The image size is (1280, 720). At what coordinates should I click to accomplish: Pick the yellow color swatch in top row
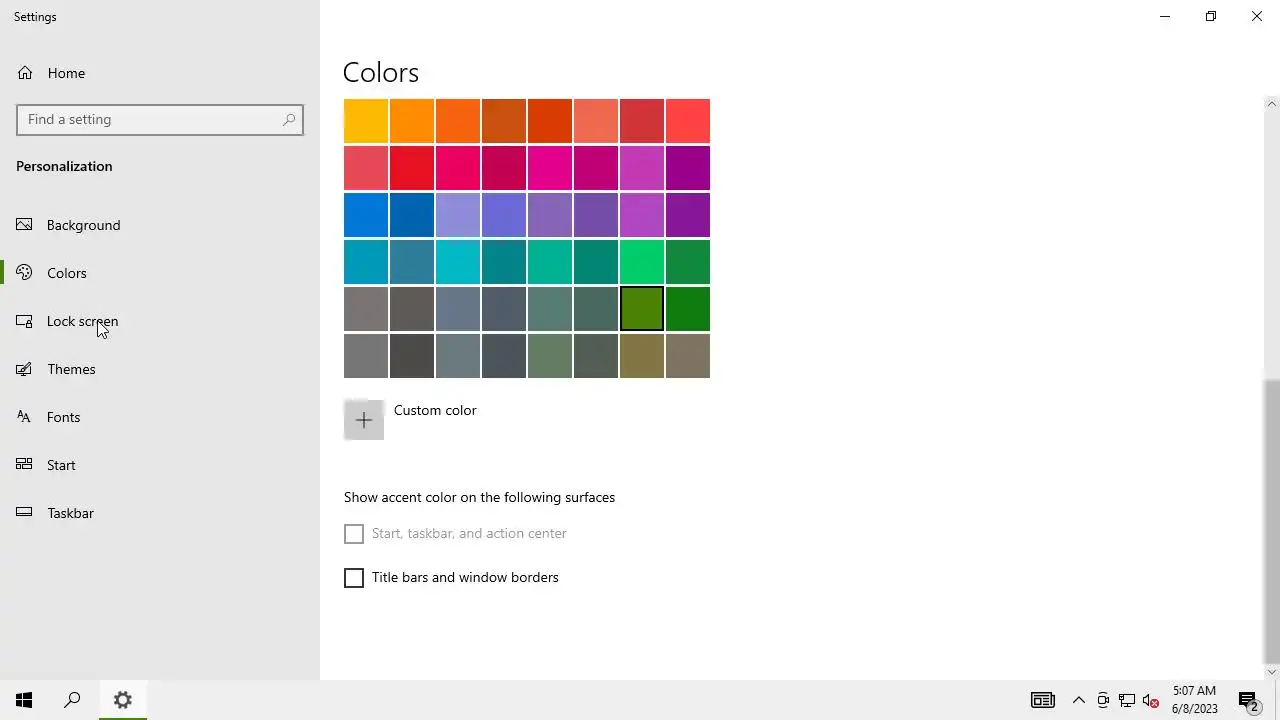(366, 121)
